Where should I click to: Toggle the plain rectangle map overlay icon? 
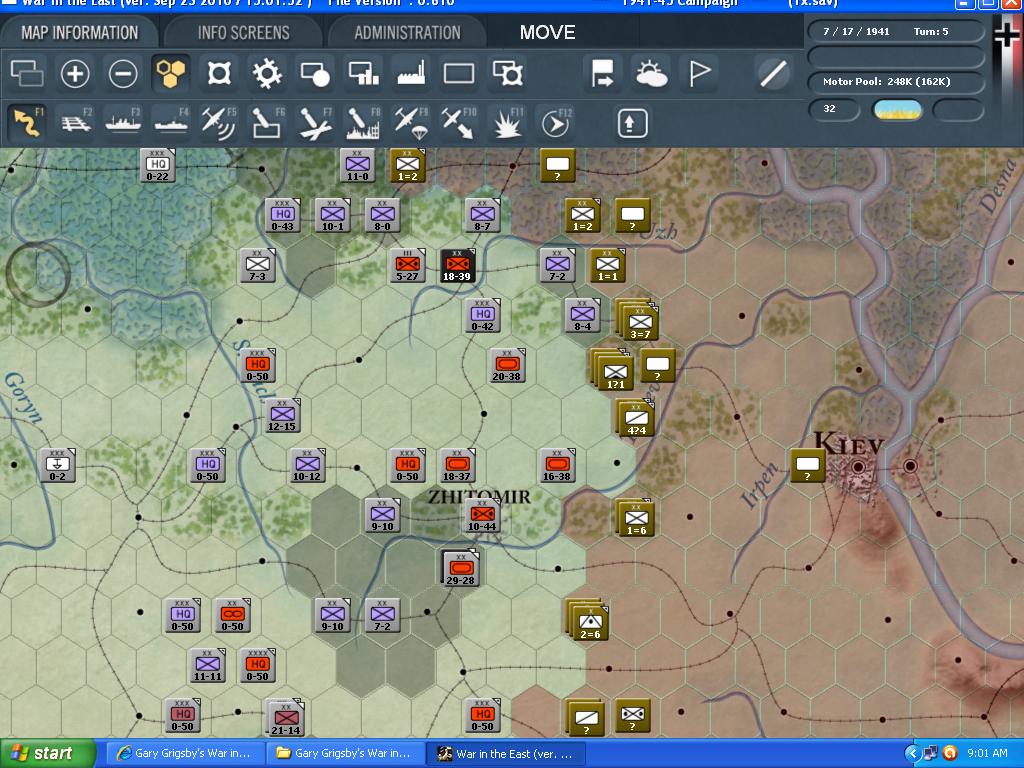click(459, 73)
